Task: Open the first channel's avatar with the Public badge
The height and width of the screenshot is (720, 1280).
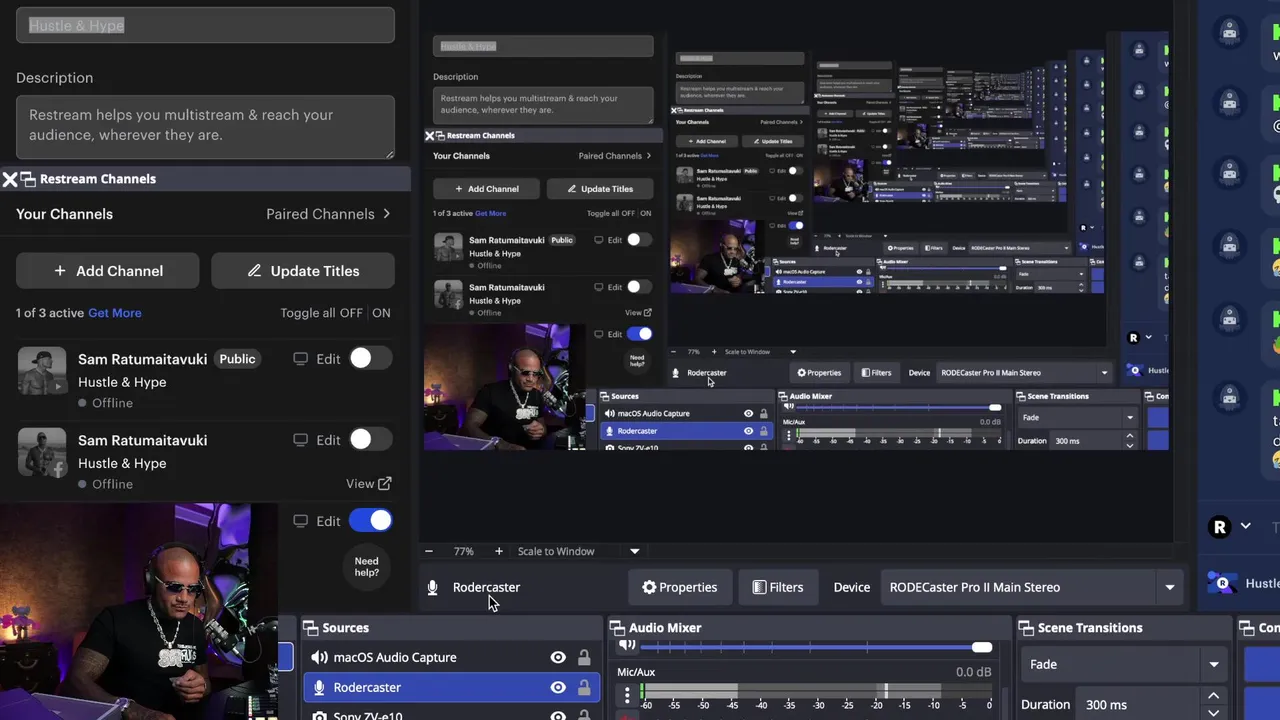Action: click(42, 372)
